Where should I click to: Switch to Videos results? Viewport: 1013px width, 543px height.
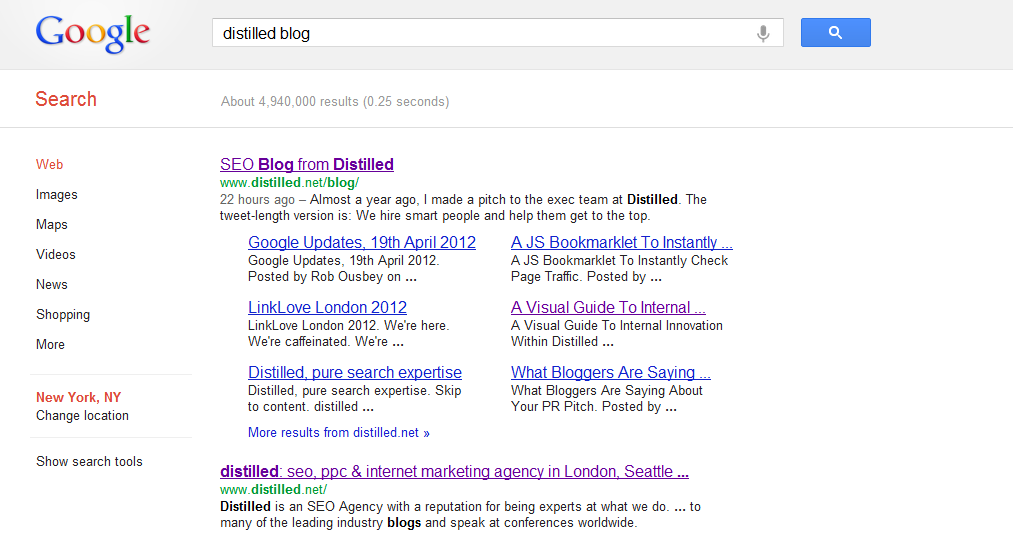[56, 254]
